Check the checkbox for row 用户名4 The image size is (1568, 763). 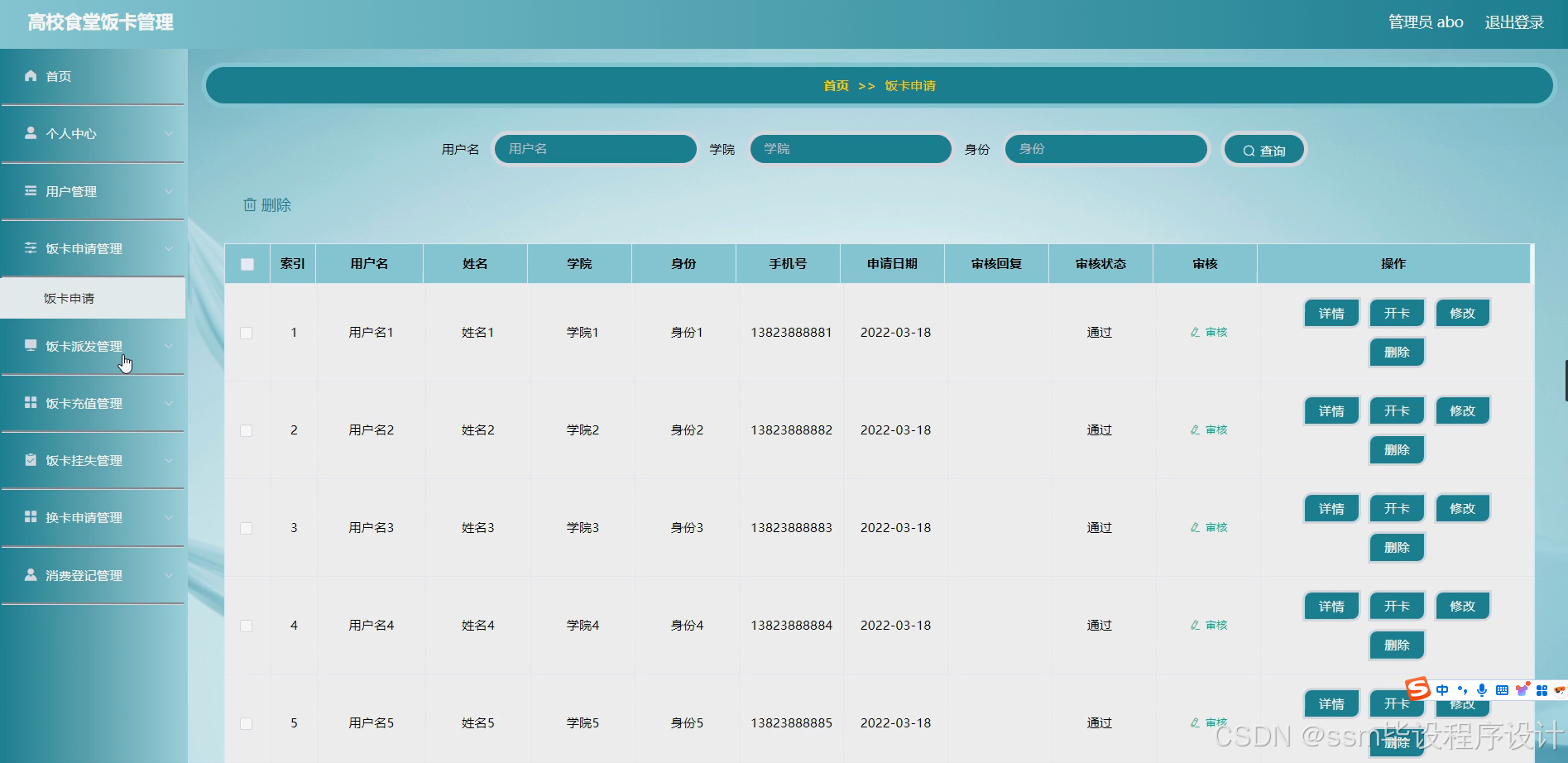(247, 626)
